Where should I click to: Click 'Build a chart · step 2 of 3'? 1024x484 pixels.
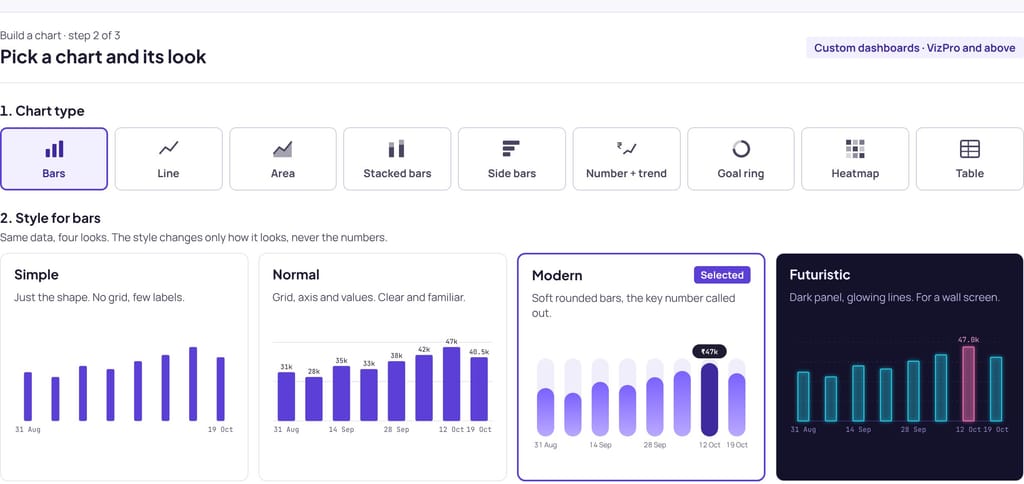point(60,35)
